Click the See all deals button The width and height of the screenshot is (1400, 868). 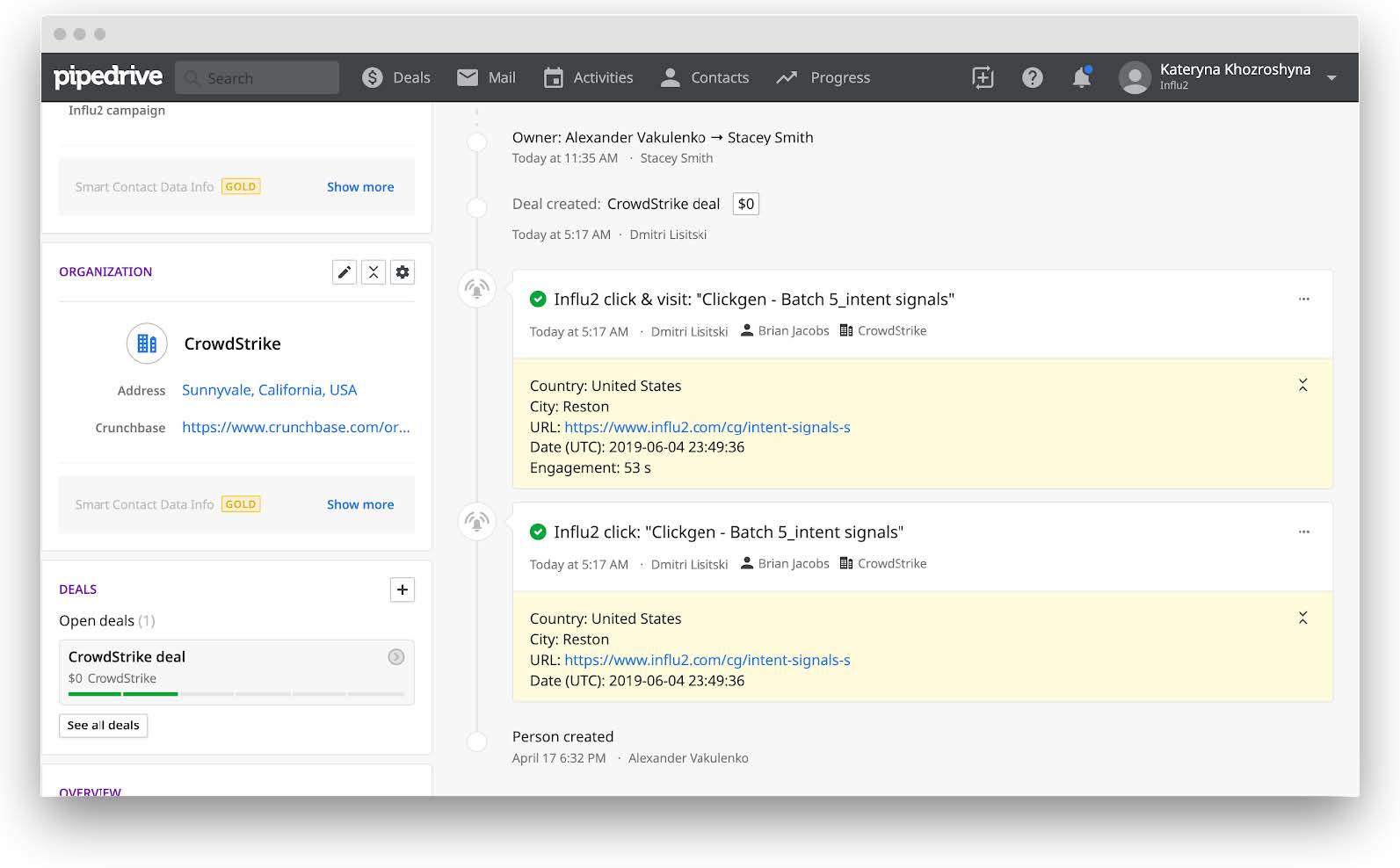(x=103, y=726)
